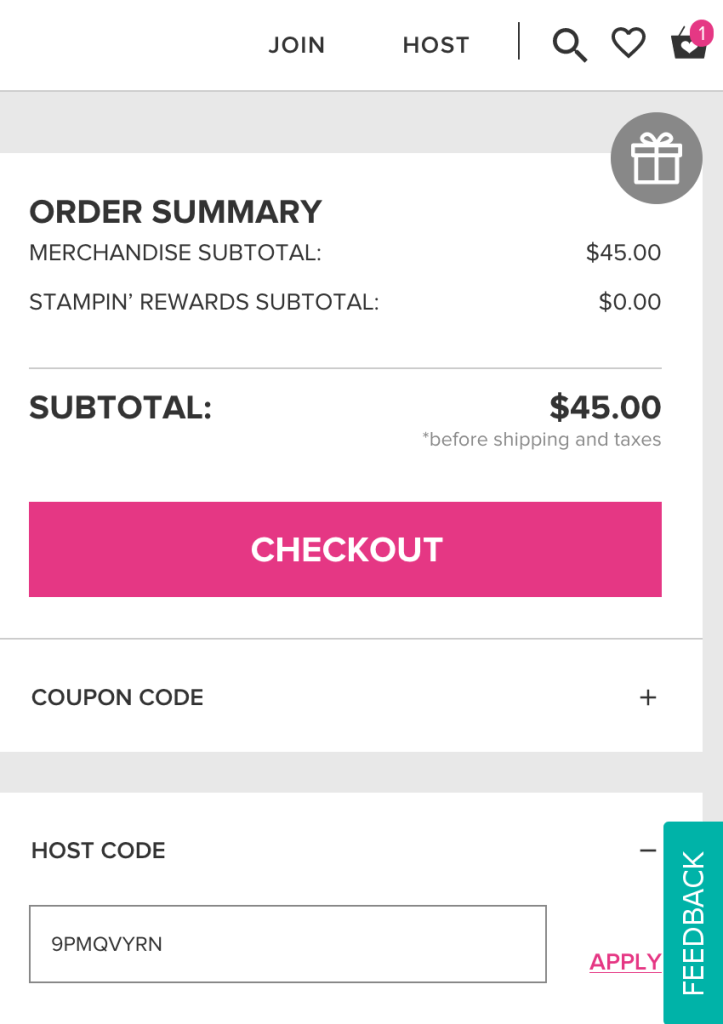This screenshot has height=1024, width=723.
Task: Click the gray gift box icon
Action: (656, 159)
